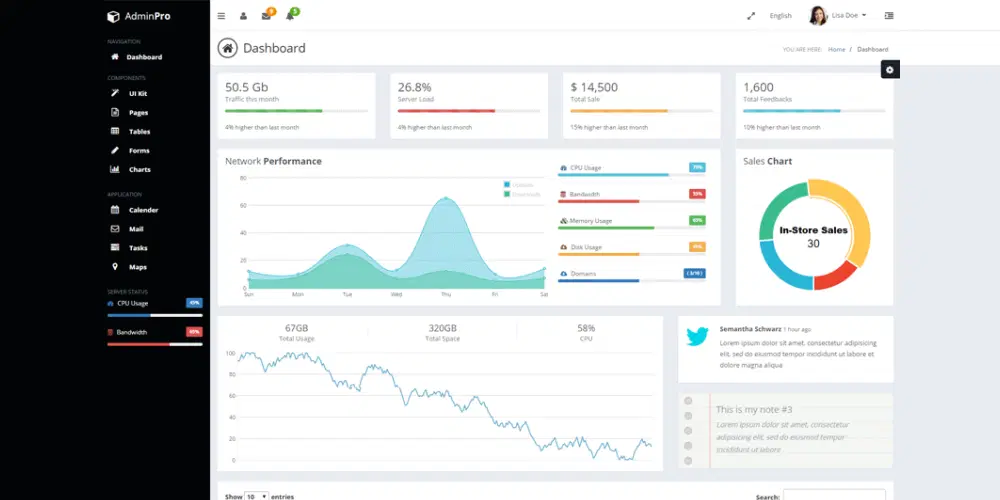Open the settings gear button
The image size is (1000, 500).
pyautogui.click(x=890, y=70)
